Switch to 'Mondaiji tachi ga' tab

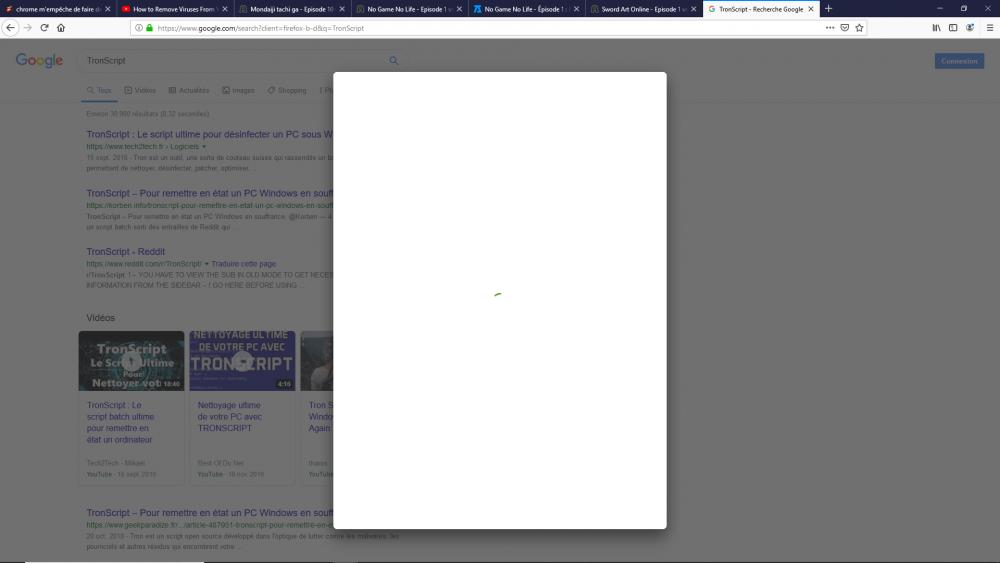pos(291,9)
